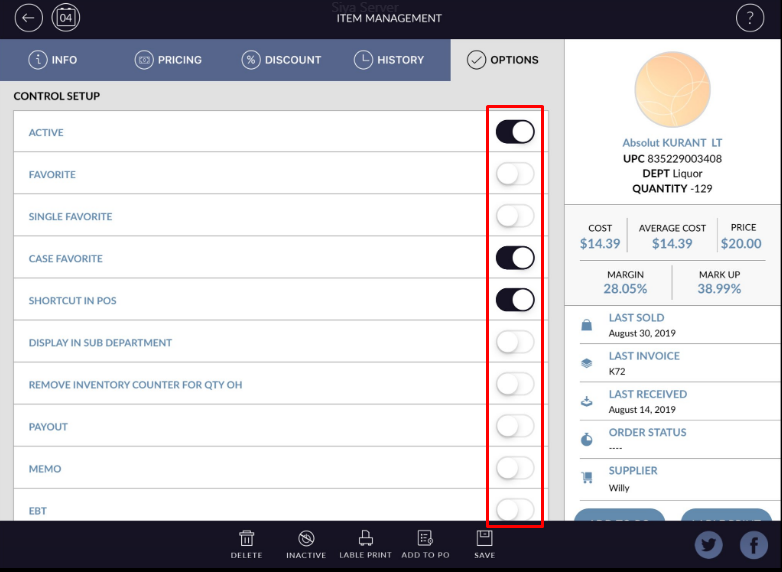This screenshot has height=572, width=782.
Task: Select the Info tab
Action: [53, 60]
